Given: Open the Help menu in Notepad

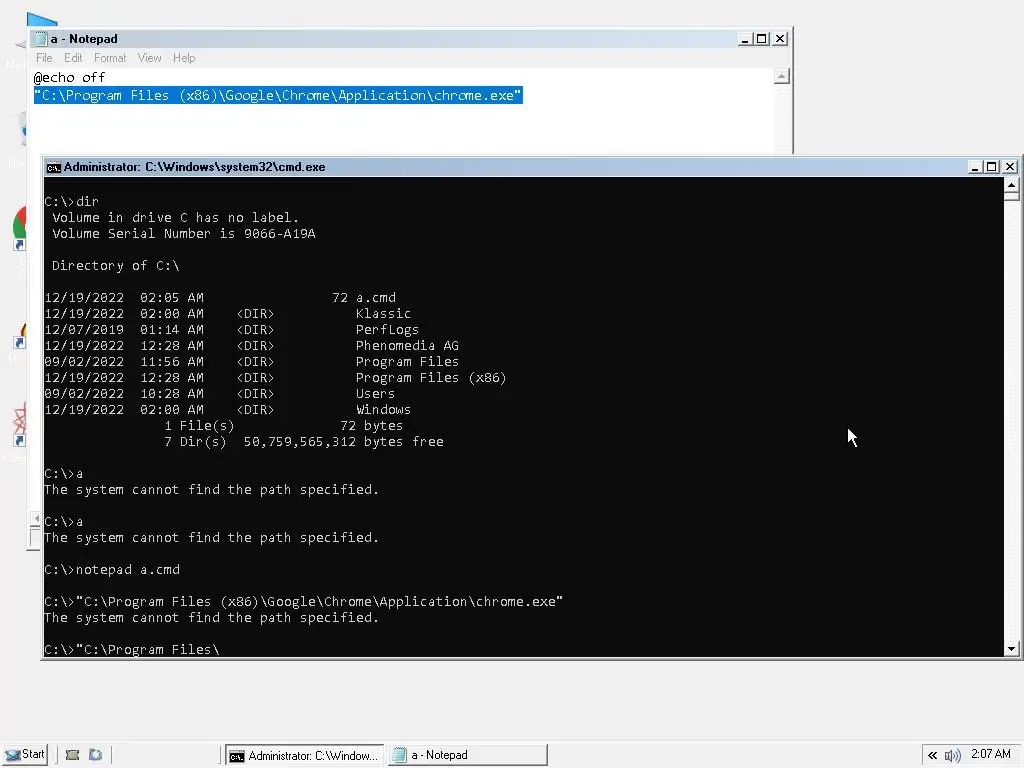Looking at the screenshot, I should [184, 58].
